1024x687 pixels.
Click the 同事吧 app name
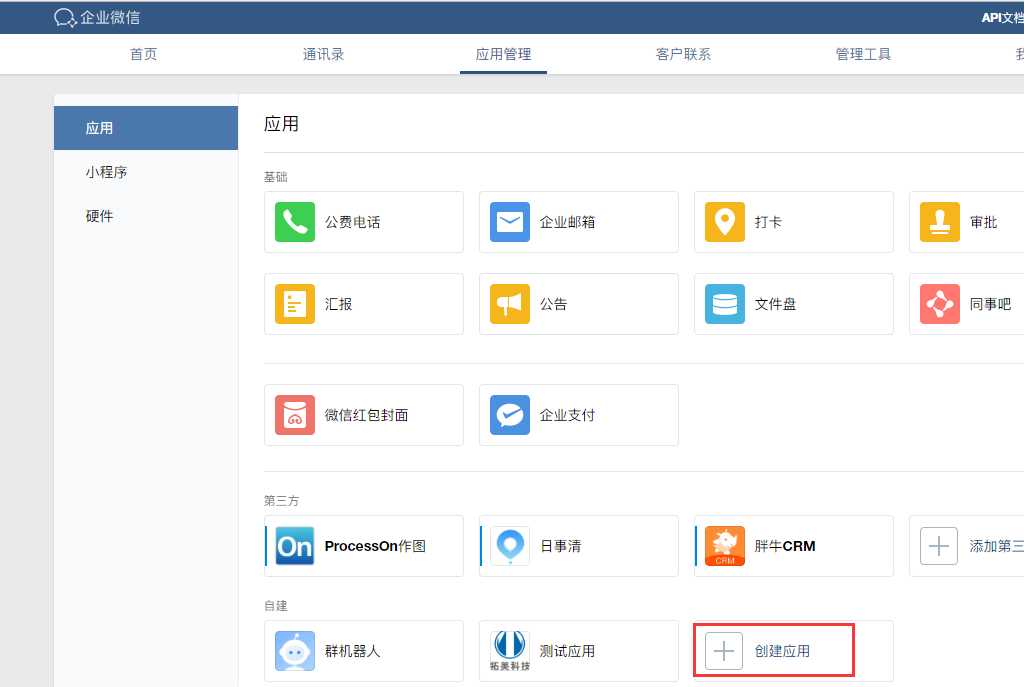click(991, 304)
